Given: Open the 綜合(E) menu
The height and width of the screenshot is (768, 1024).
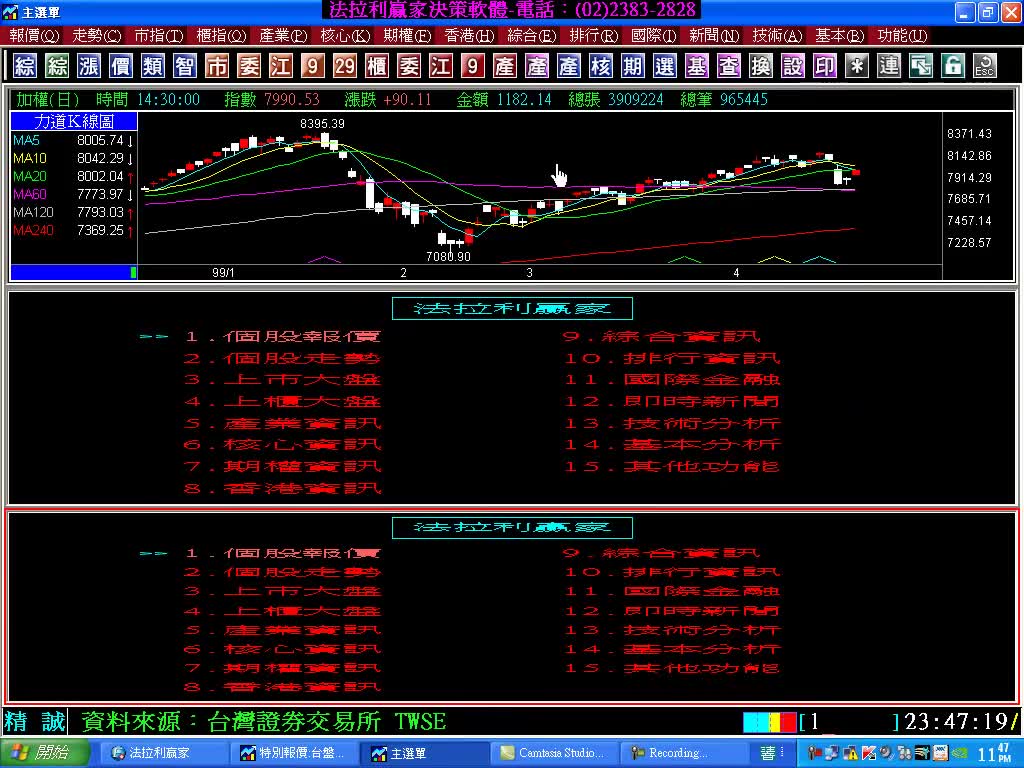Looking at the screenshot, I should [x=532, y=35].
